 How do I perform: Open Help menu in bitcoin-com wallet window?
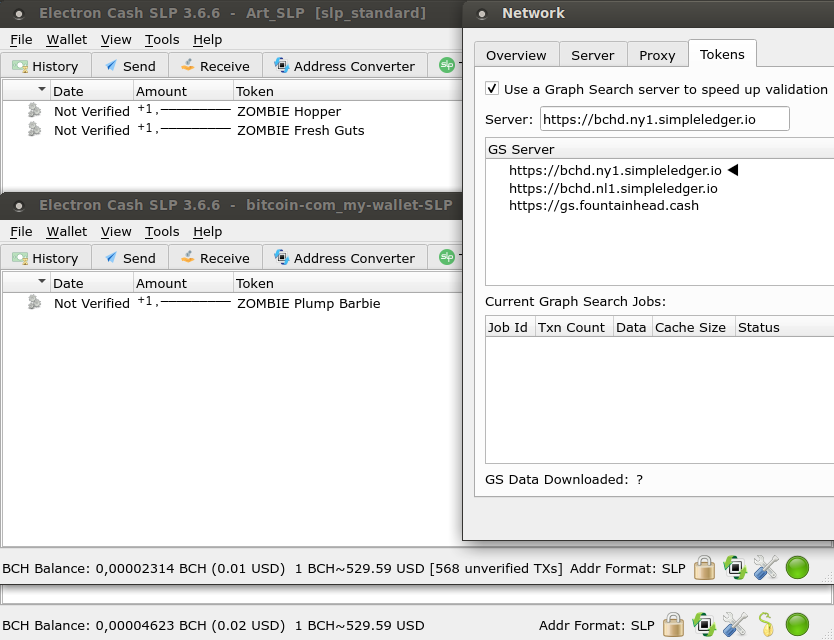207,232
